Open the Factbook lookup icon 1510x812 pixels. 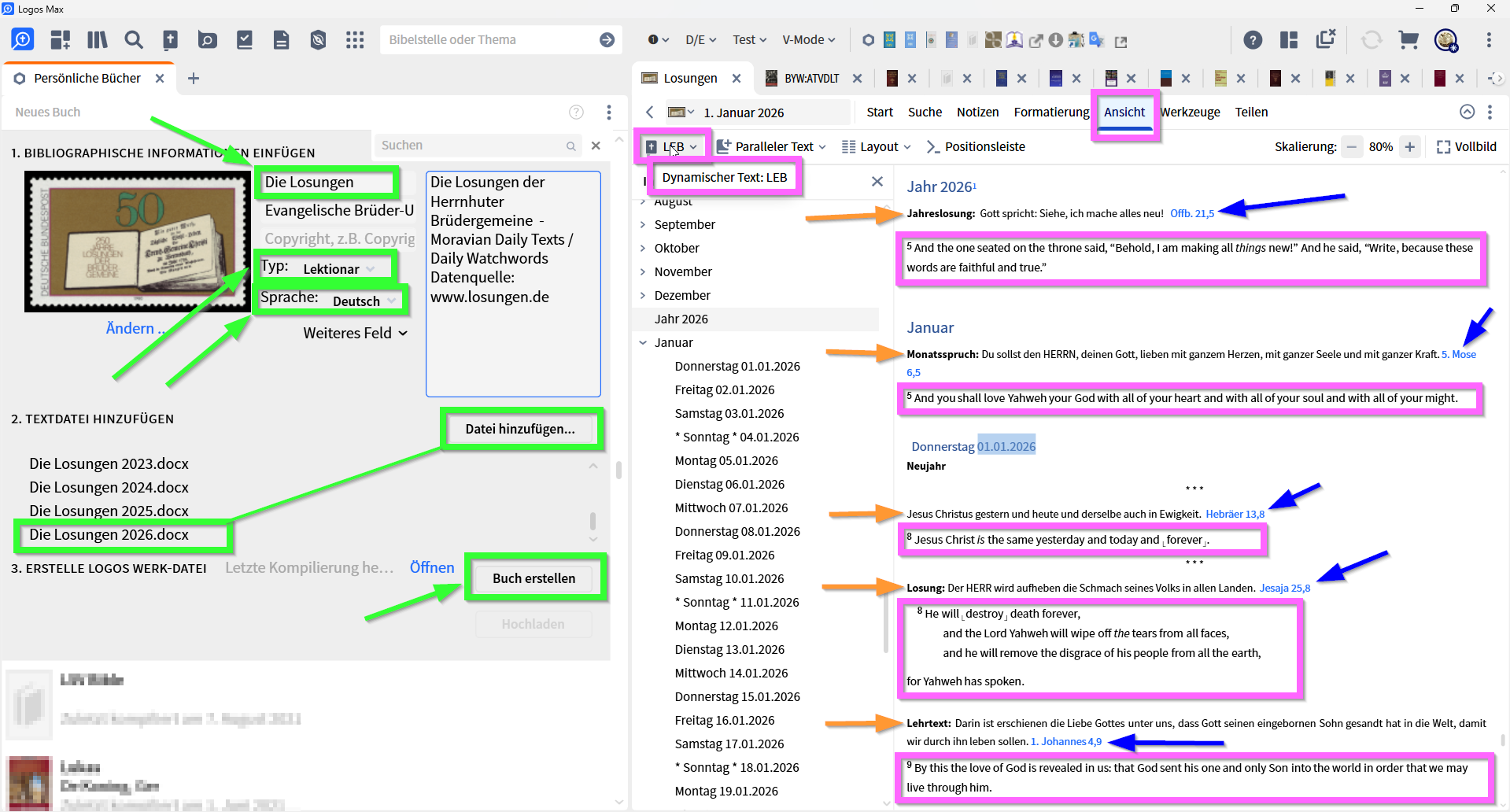tap(208, 39)
